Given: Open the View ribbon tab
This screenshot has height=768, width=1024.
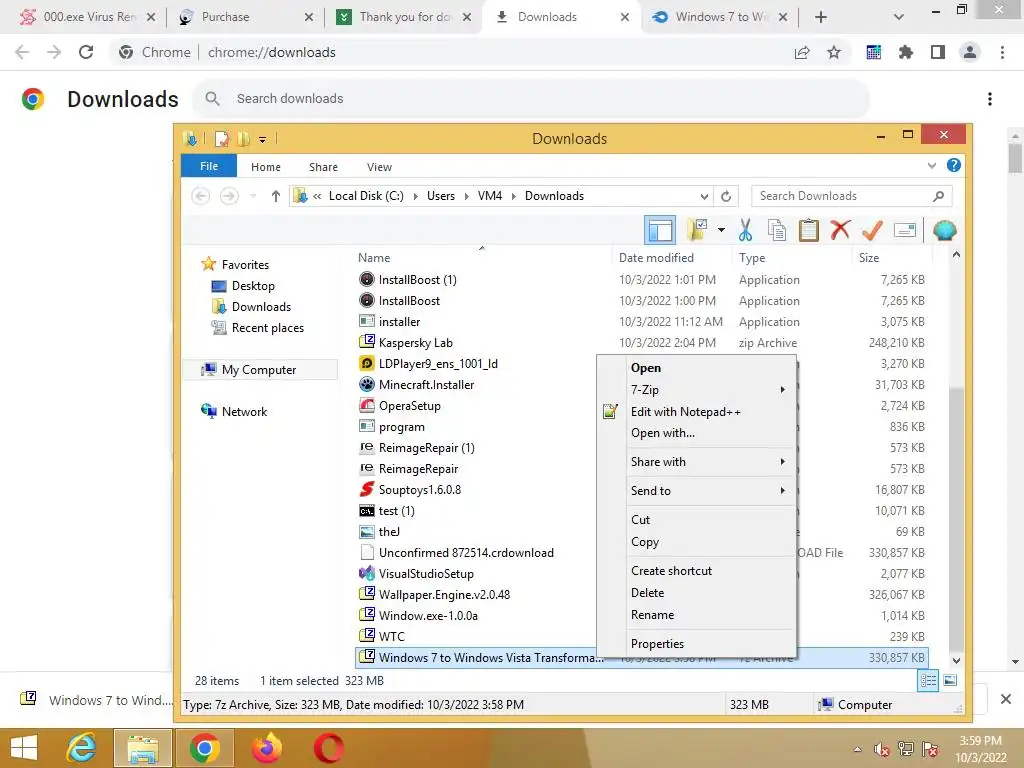Looking at the screenshot, I should coord(379,167).
